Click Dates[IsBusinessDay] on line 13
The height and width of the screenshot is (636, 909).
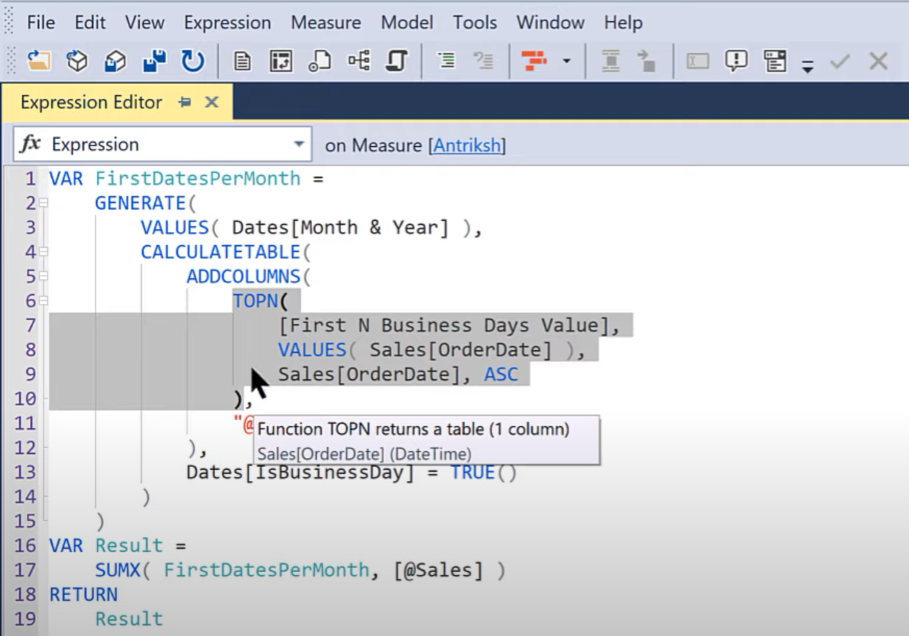pyautogui.click(x=300, y=472)
